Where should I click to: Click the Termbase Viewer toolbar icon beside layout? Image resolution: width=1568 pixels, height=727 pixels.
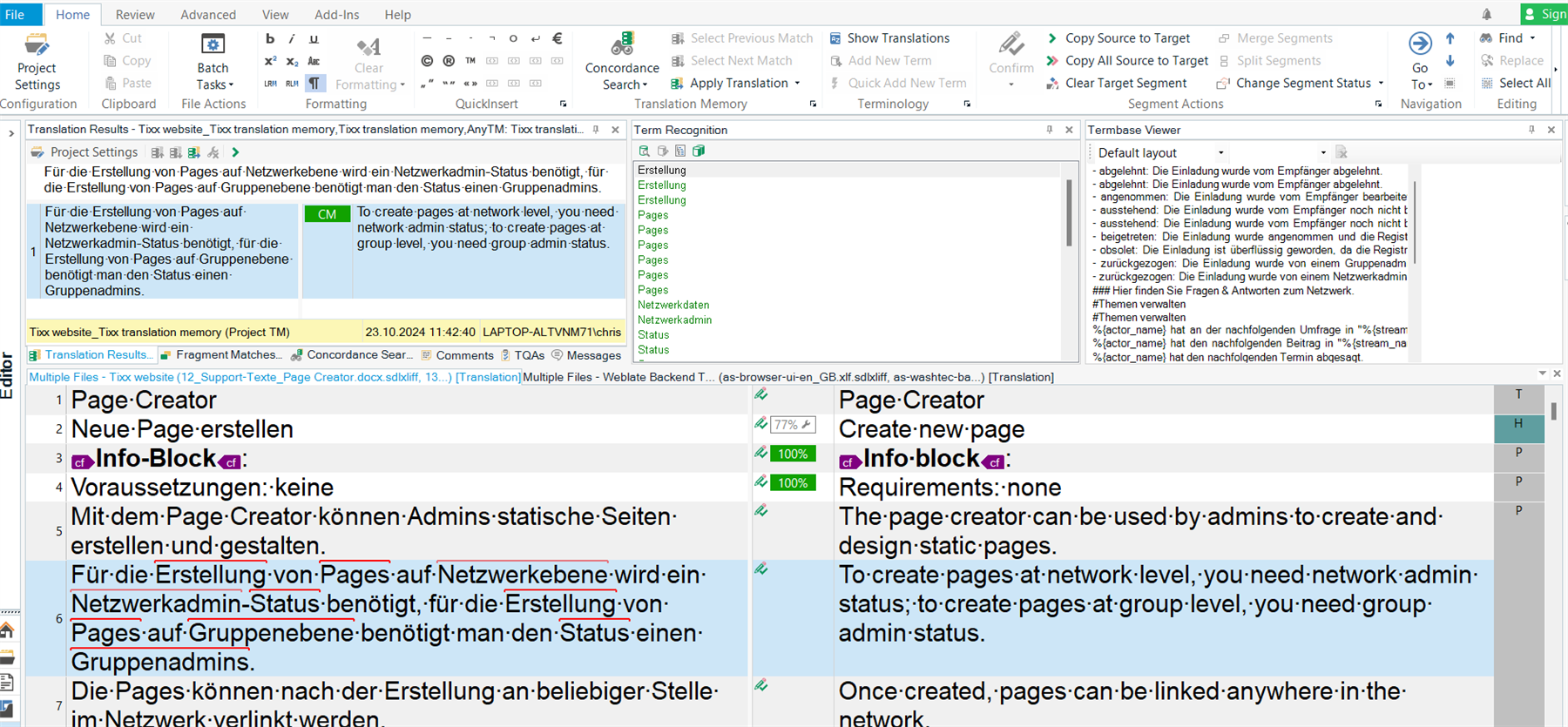click(1342, 152)
